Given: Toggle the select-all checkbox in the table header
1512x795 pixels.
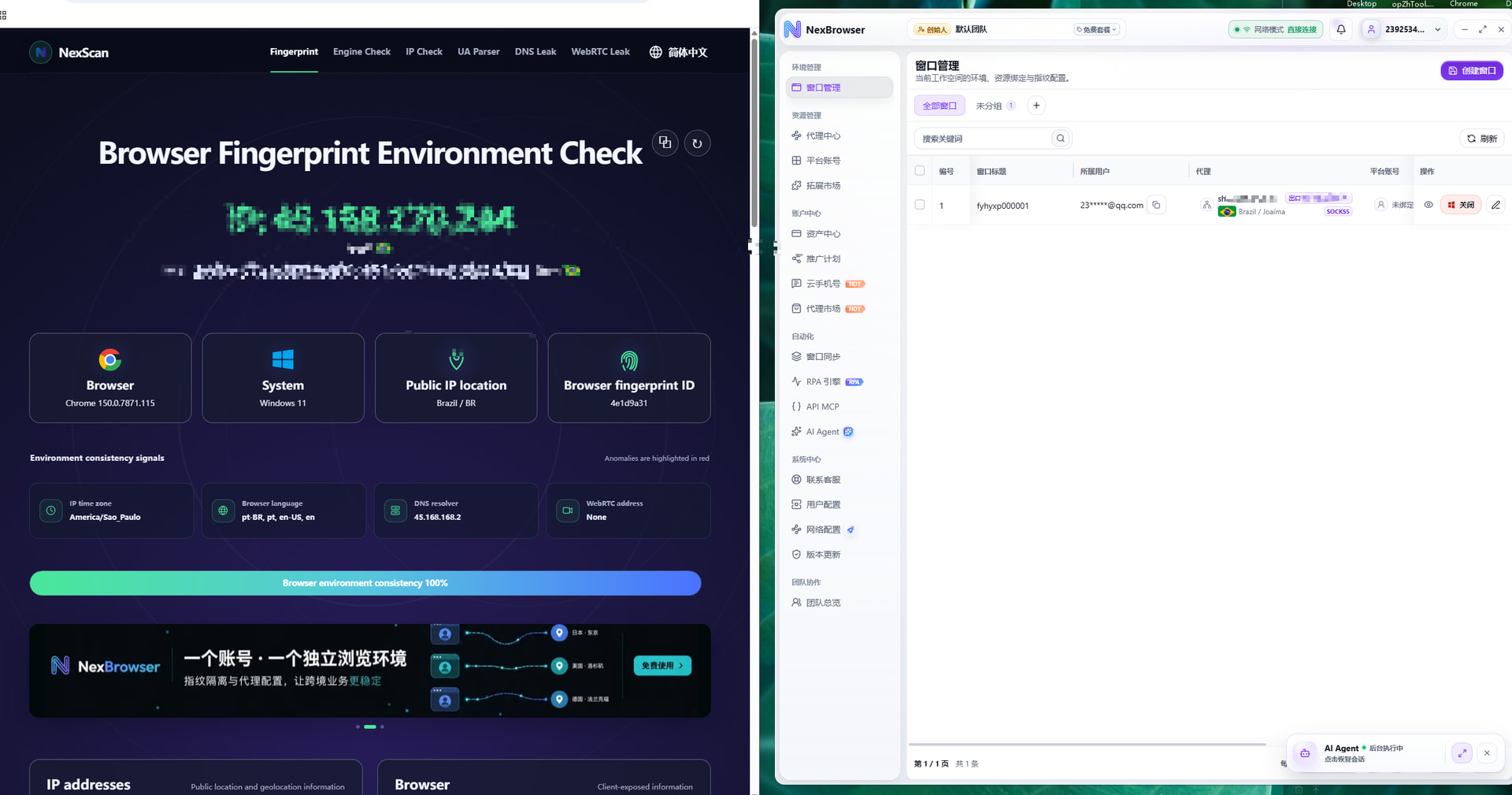Looking at the screenshot, I should coord(920,170).
